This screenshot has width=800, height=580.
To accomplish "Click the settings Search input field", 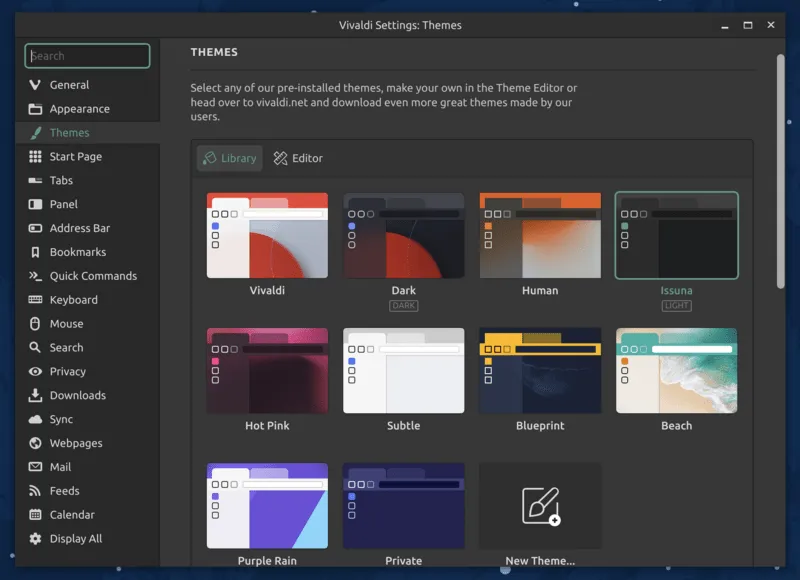I will (x=88, y=56).
